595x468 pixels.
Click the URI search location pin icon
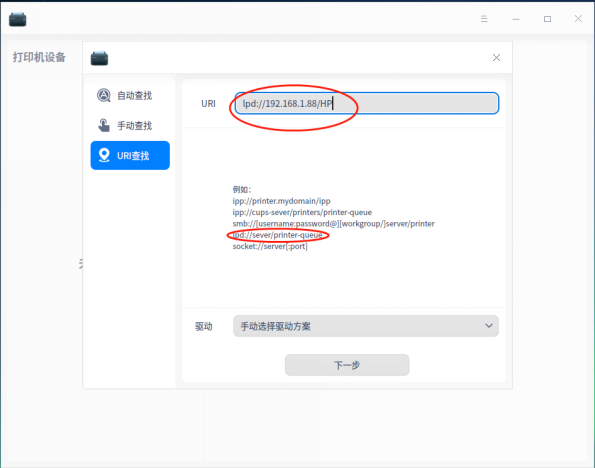click(104, 155)
